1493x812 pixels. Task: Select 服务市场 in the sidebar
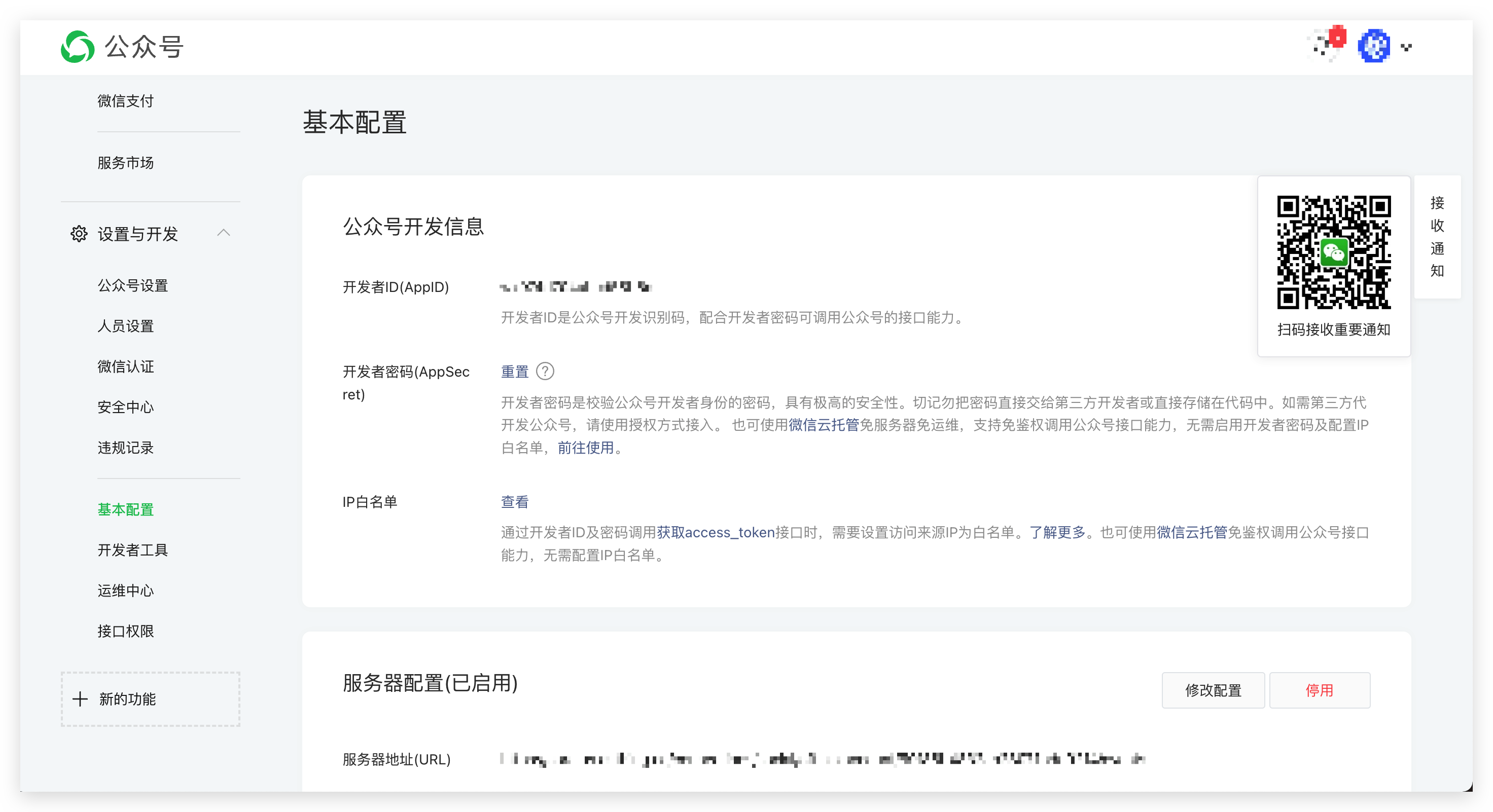125,163
